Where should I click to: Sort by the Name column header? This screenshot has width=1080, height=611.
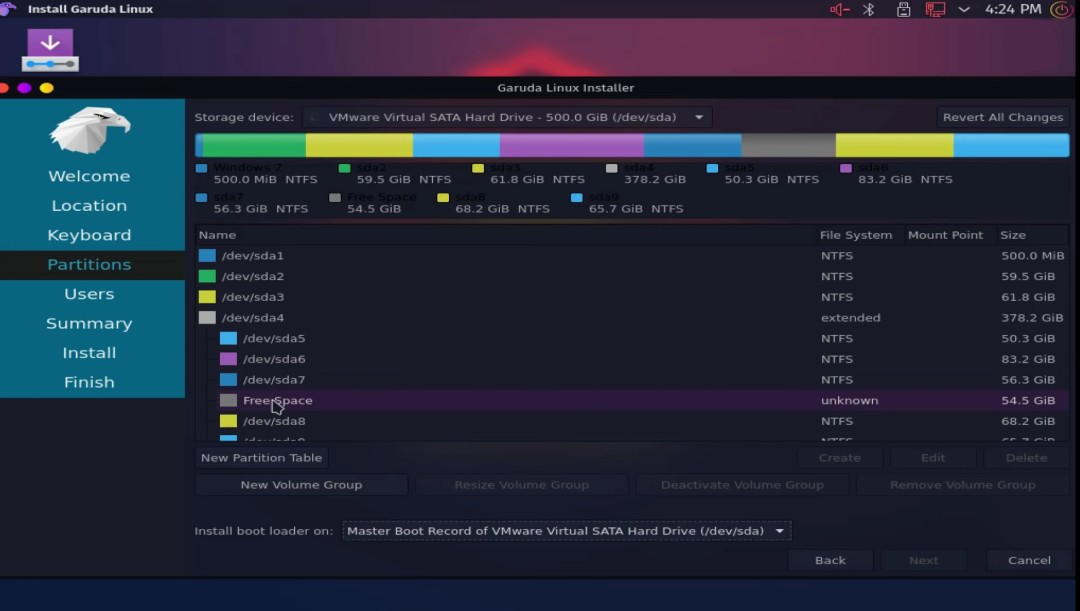[506, 235]
